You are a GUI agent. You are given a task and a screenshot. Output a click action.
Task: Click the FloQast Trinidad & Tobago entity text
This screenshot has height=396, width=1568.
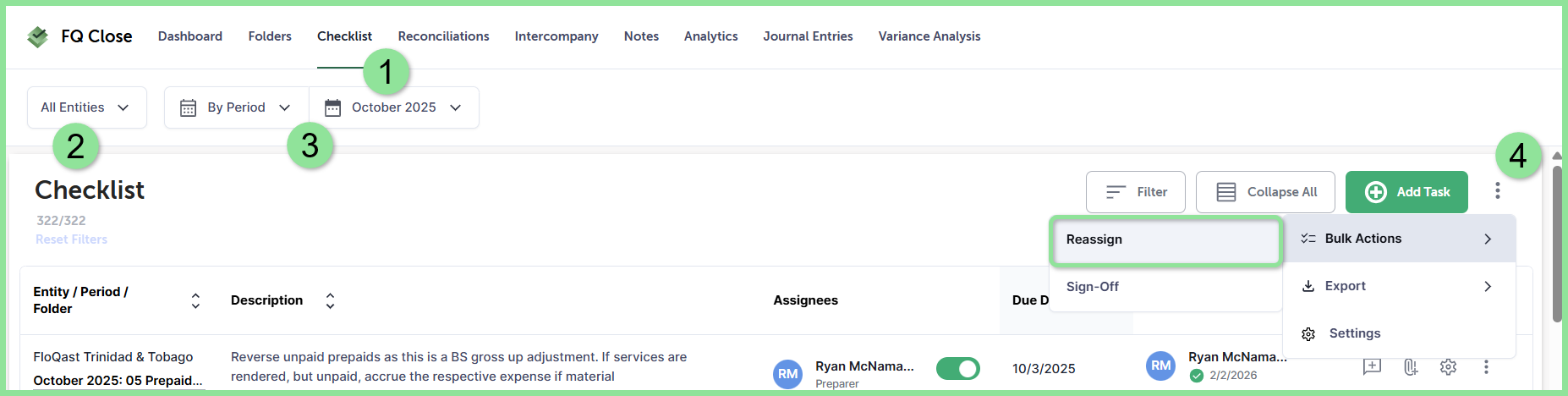point(113,357)
